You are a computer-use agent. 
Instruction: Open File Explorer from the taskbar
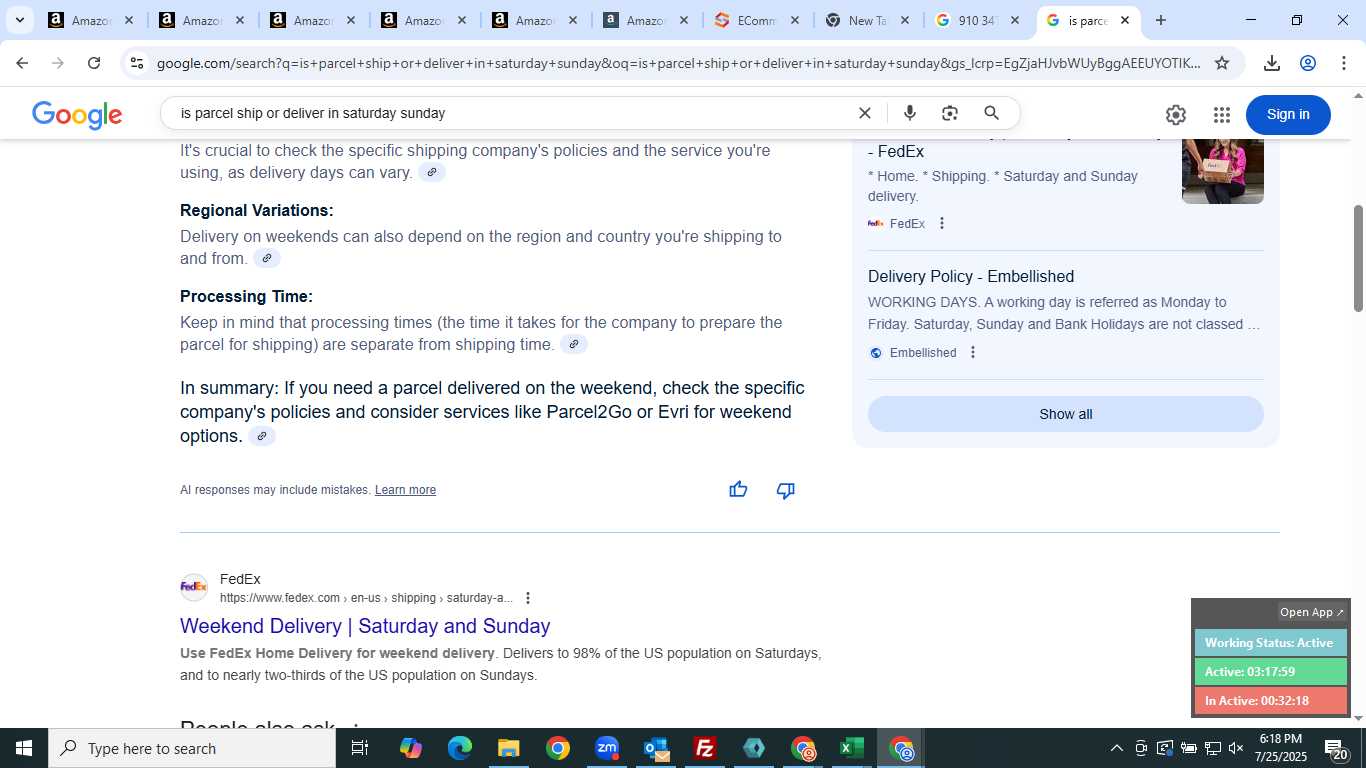click(x=508, y=748)
